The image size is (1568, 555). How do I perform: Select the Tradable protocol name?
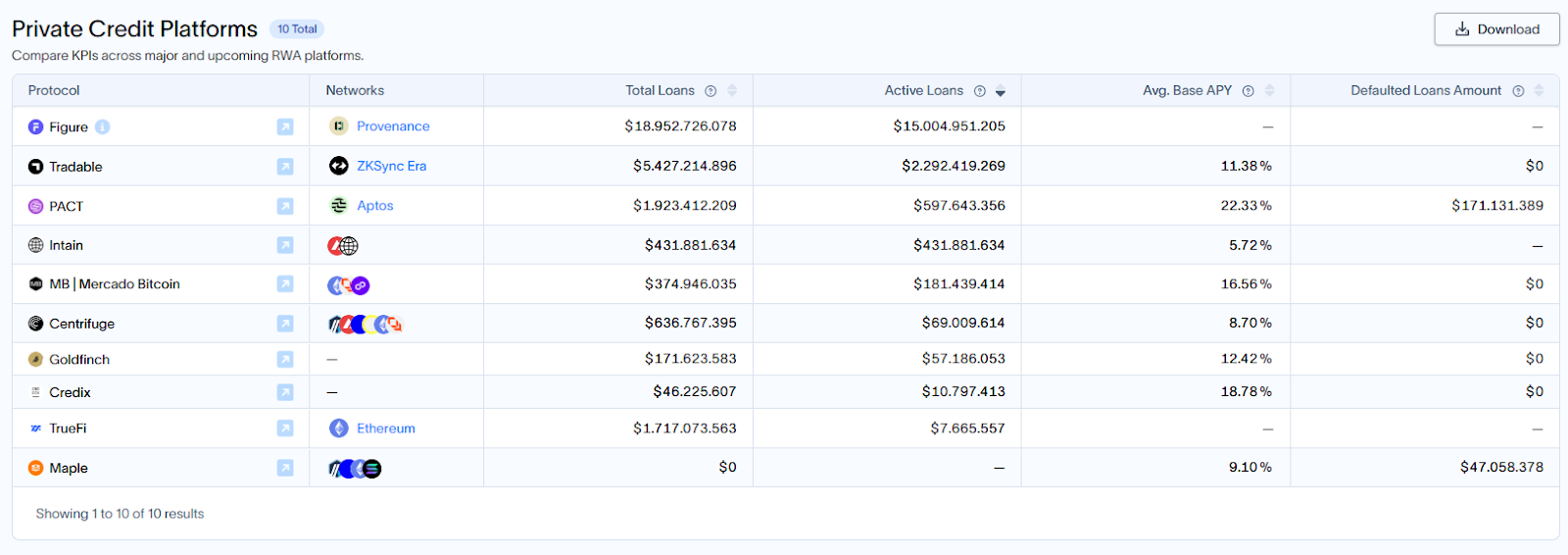[75, 167]
